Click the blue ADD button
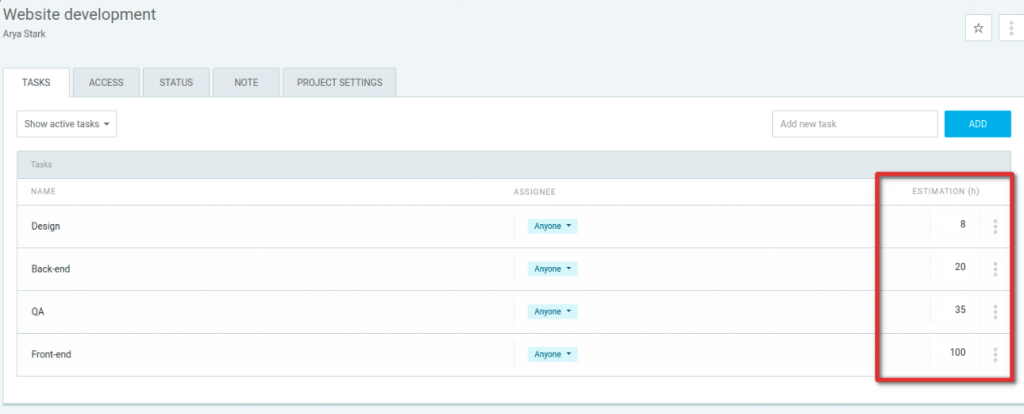This screenshot has width=1024, height=414. 977,124
